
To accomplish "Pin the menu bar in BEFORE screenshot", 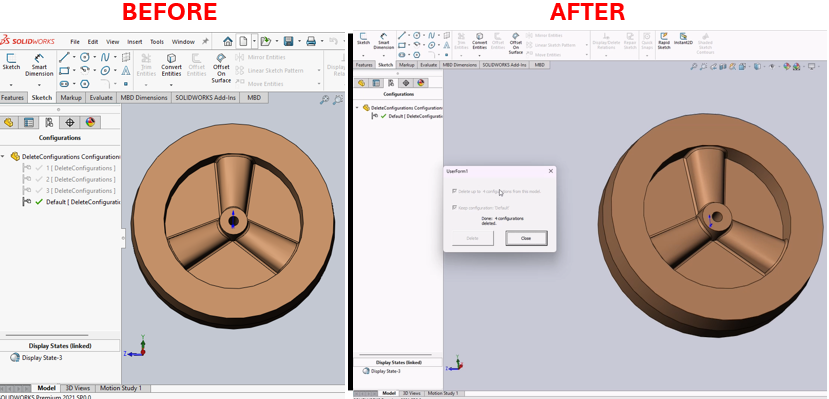I will (206, 41).
